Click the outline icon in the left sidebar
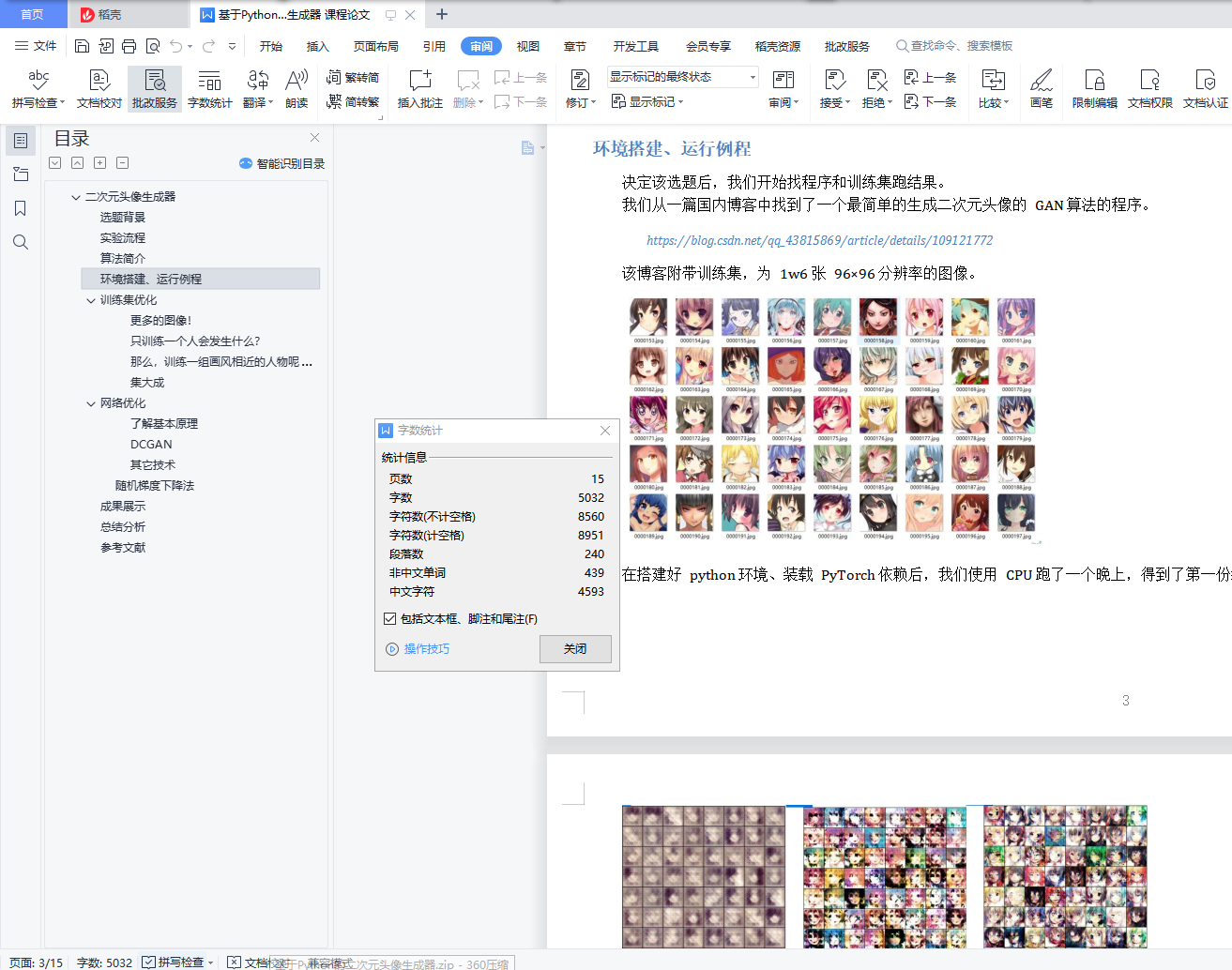Screen dimensions: 1232x970 pos(21,141)
